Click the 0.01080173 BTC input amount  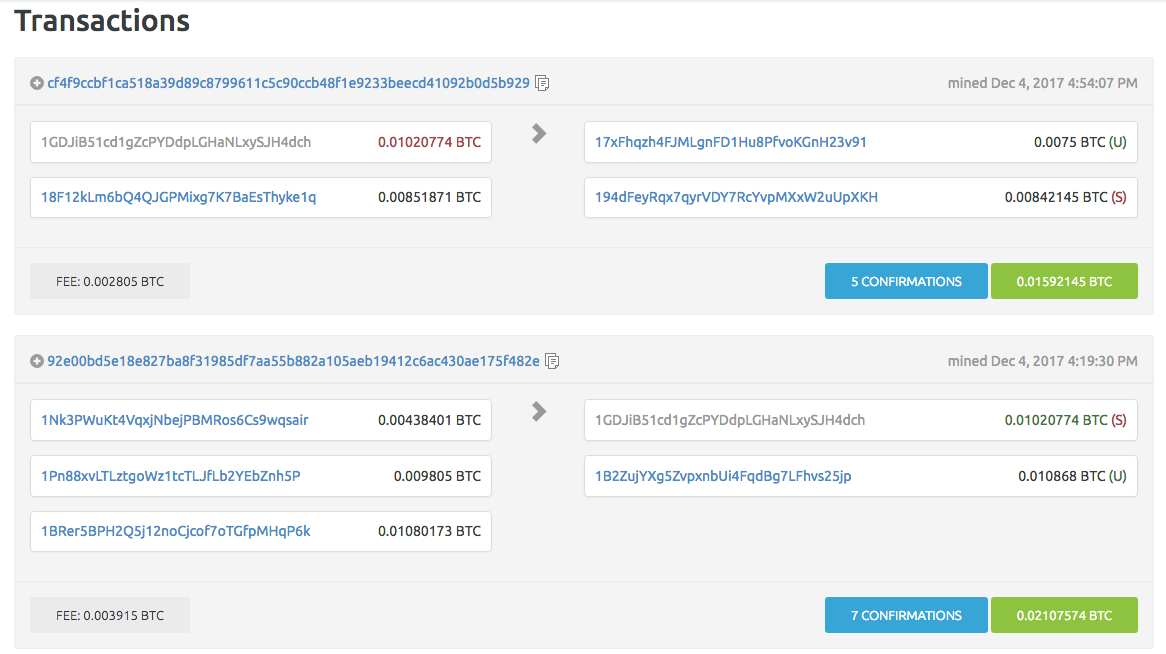point(429,531)
